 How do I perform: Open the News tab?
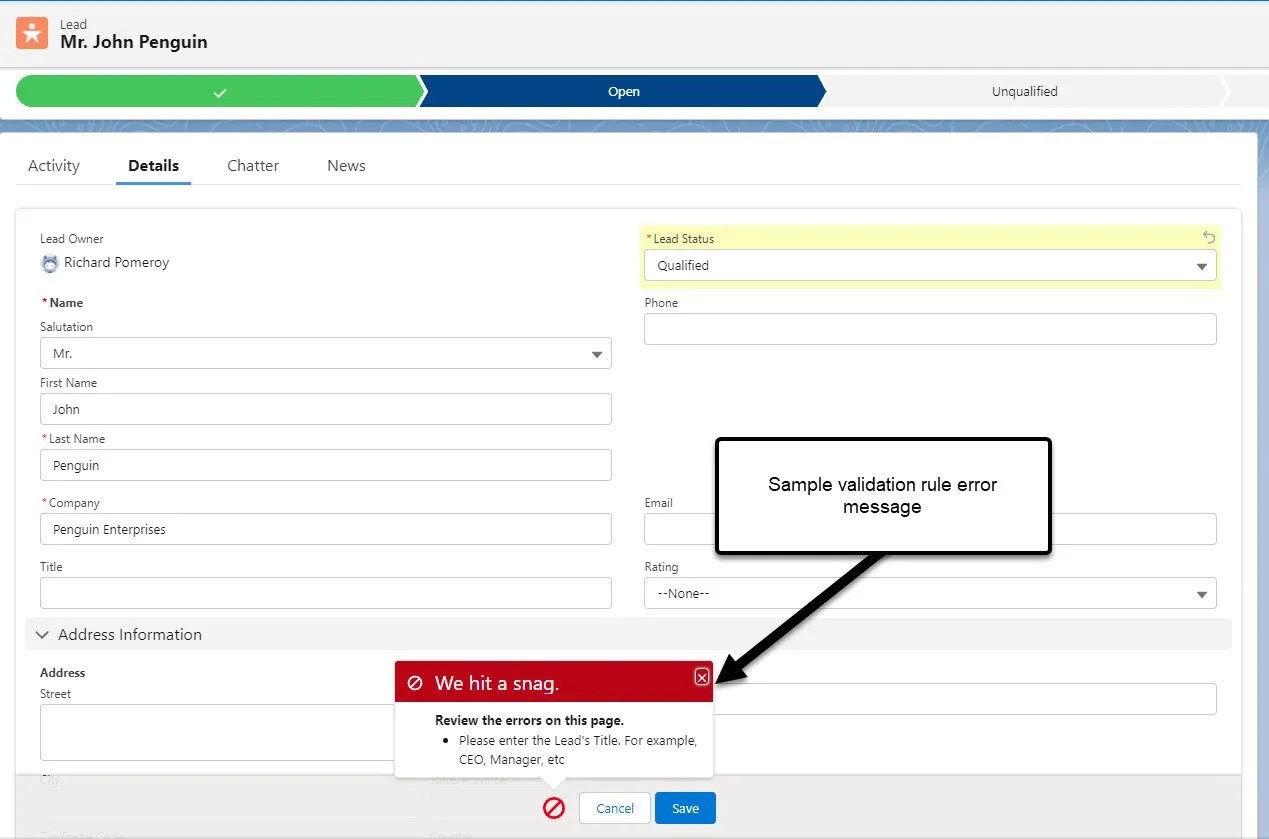345,165
